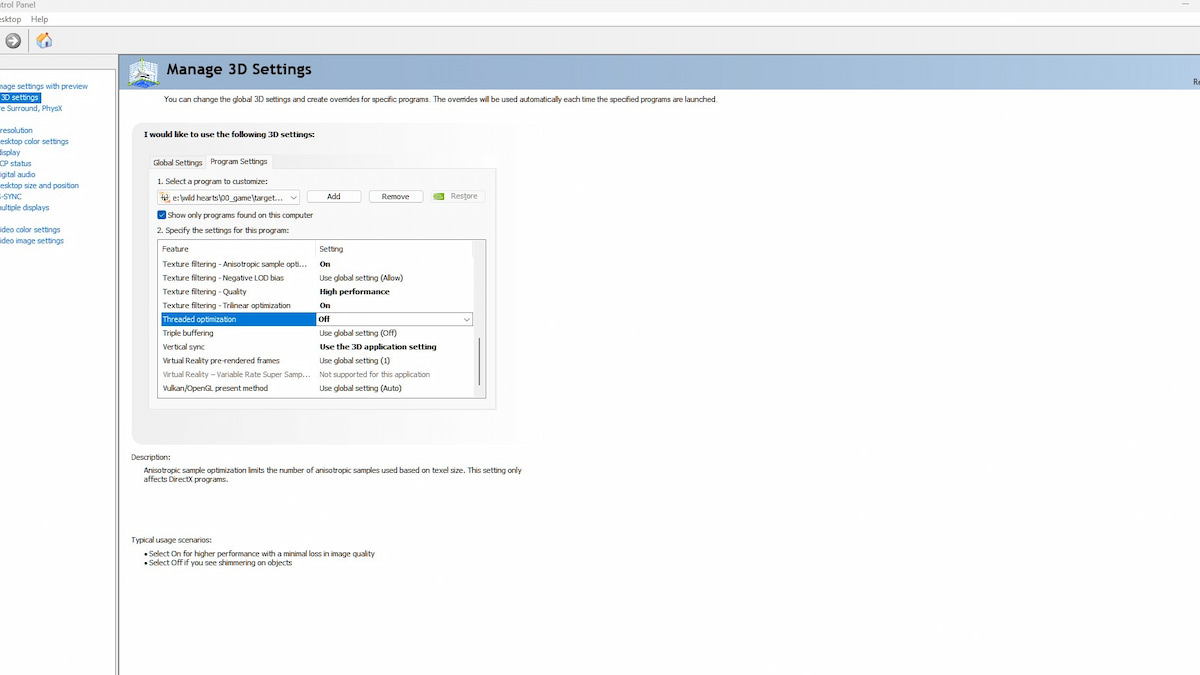Click the forward navigation arrow icon
The image size is (1200, 675).
13,41
